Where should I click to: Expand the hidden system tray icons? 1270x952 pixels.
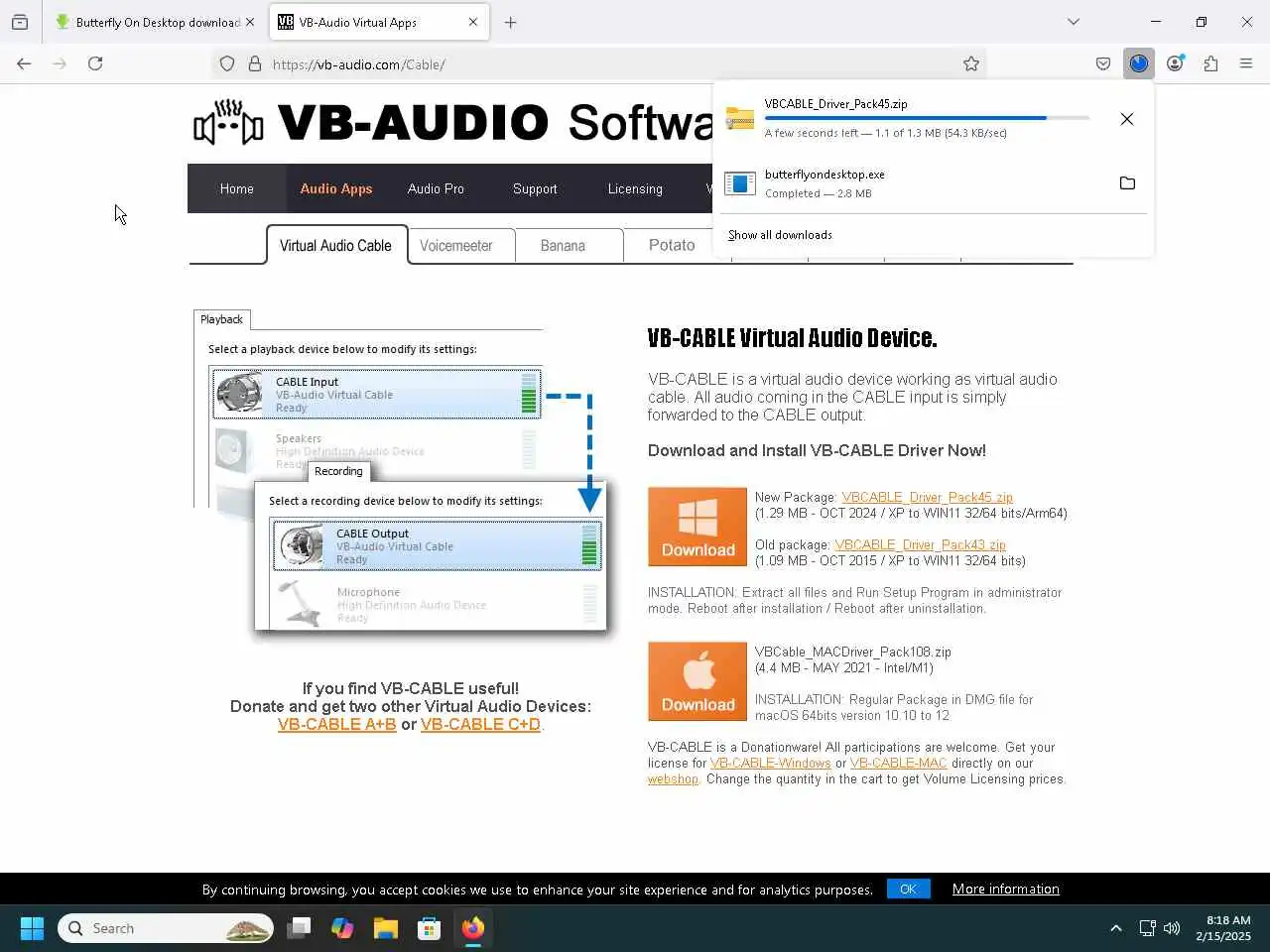tap(1116, 928)
